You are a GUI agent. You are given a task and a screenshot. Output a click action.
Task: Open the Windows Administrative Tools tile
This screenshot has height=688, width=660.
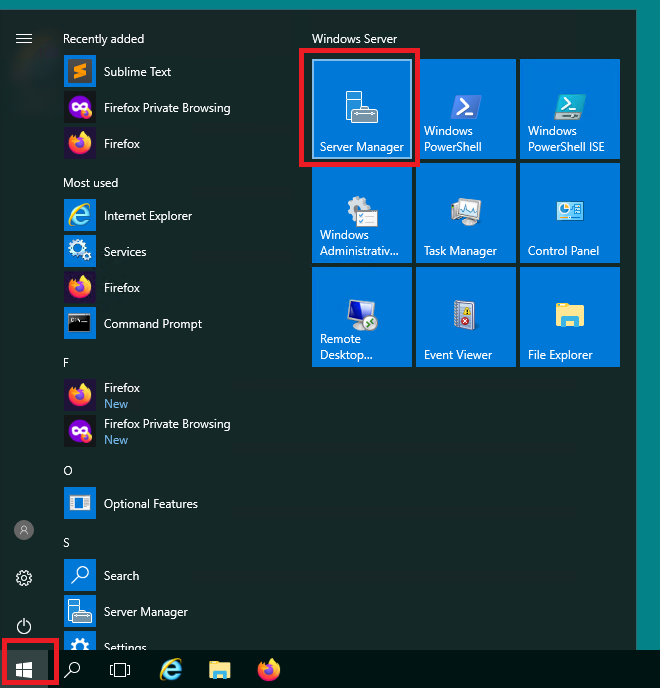coord(362,213)
